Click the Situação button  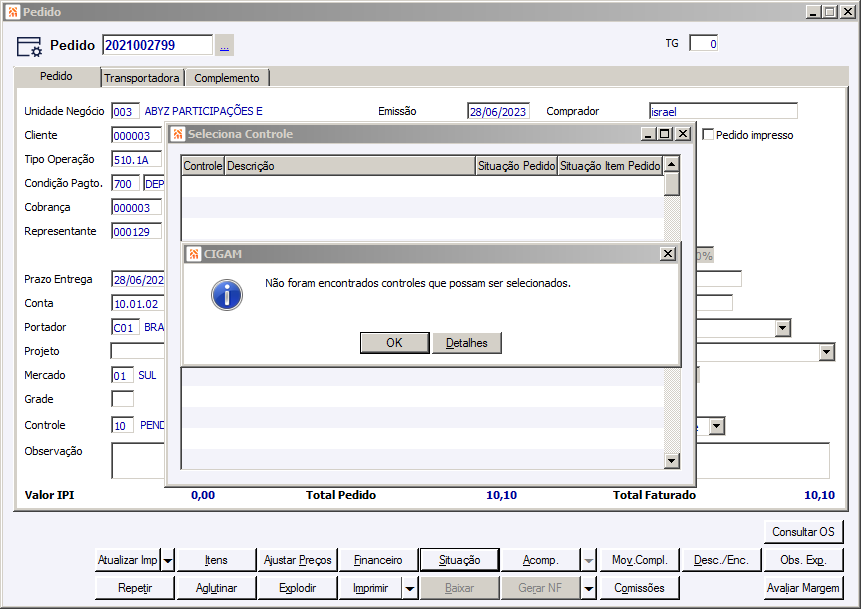point(460,560)
